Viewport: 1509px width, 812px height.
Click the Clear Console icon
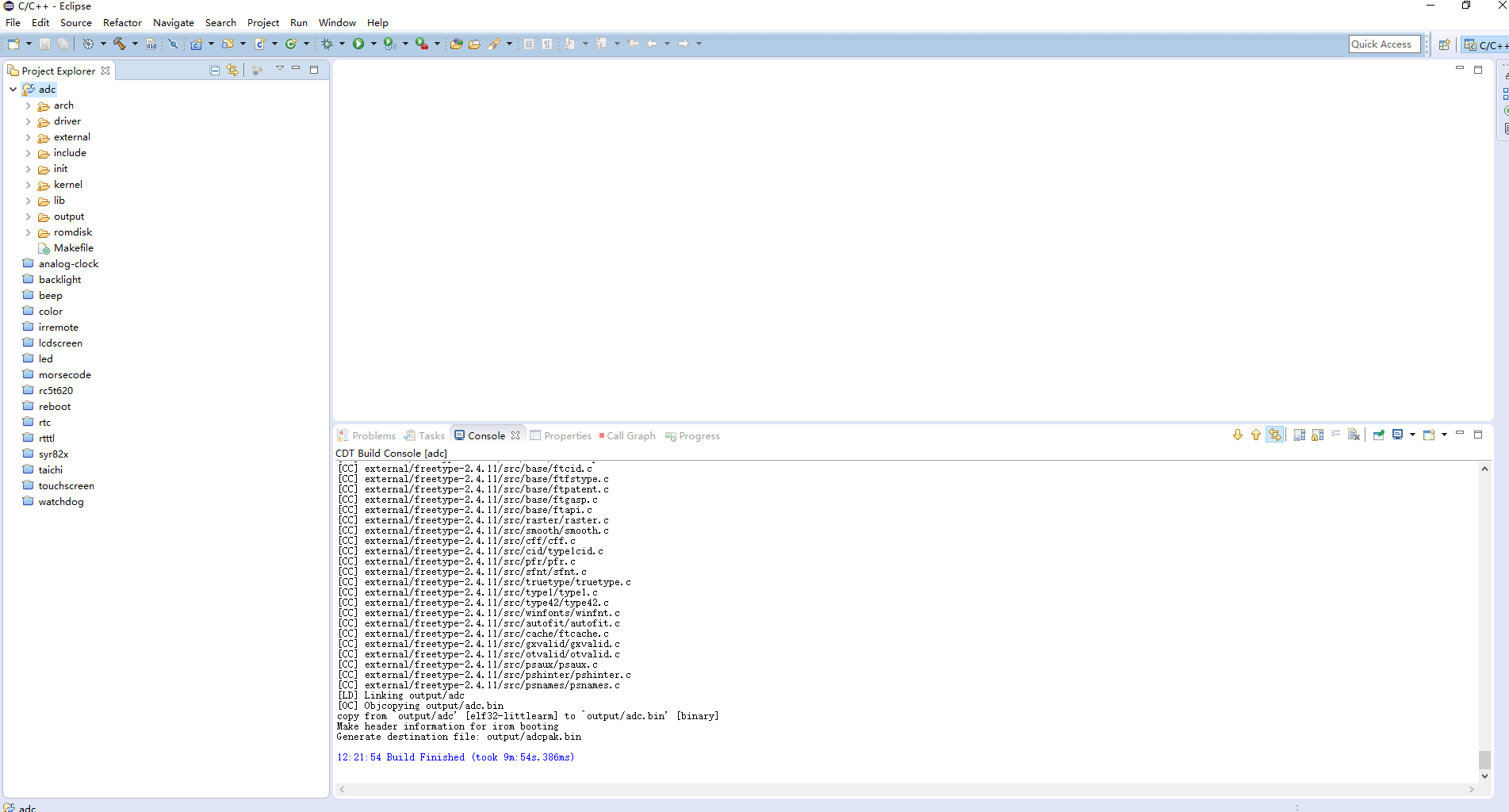pos(1354,435)
